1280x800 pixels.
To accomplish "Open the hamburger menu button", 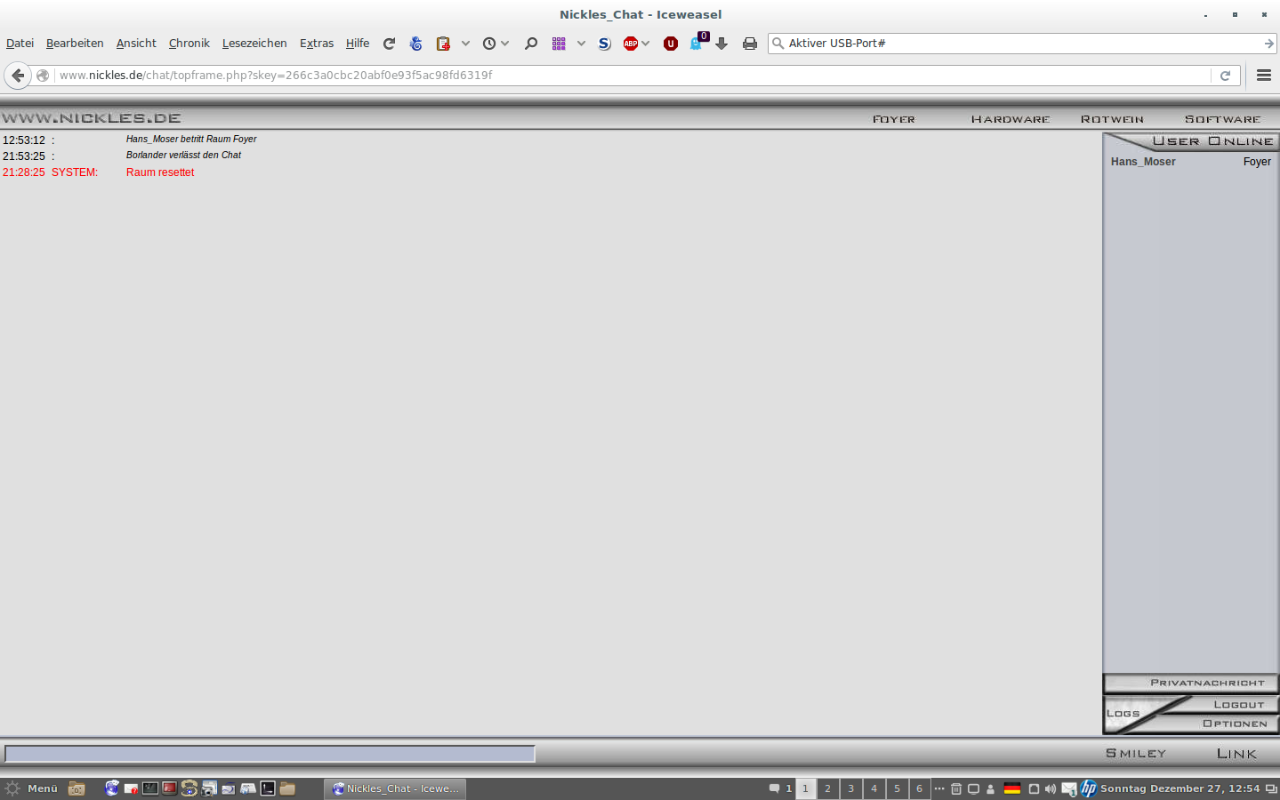I will click(x=1264, y=75).
